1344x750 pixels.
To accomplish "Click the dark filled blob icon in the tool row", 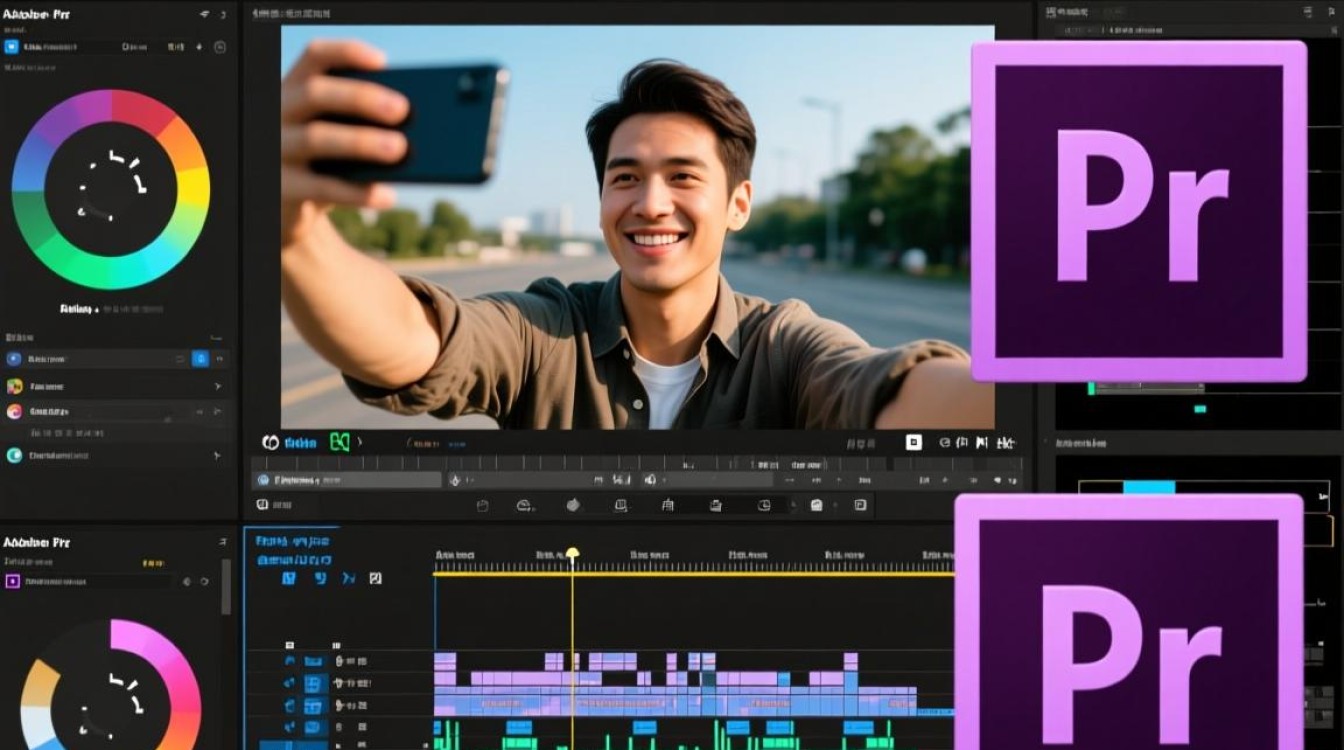I will click(x=573, y=505).
